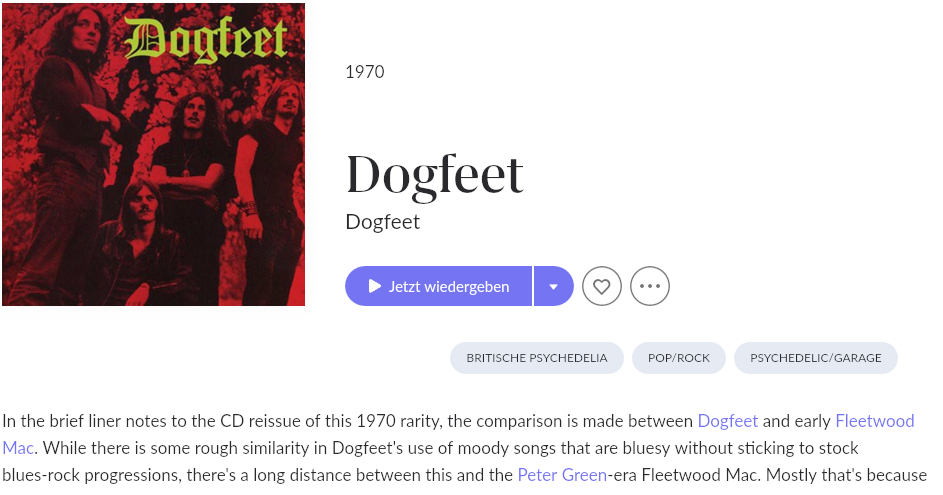Viewport: 943px width, 495px height.
Task: Select the Britische Psychedelia genre tag
Action: coord(536,358)
